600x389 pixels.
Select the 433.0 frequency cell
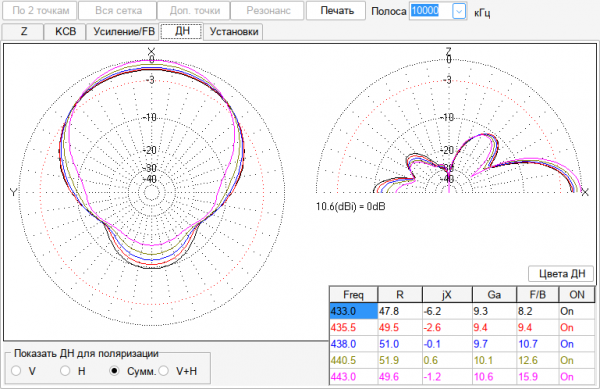click(x=354, y=311)
